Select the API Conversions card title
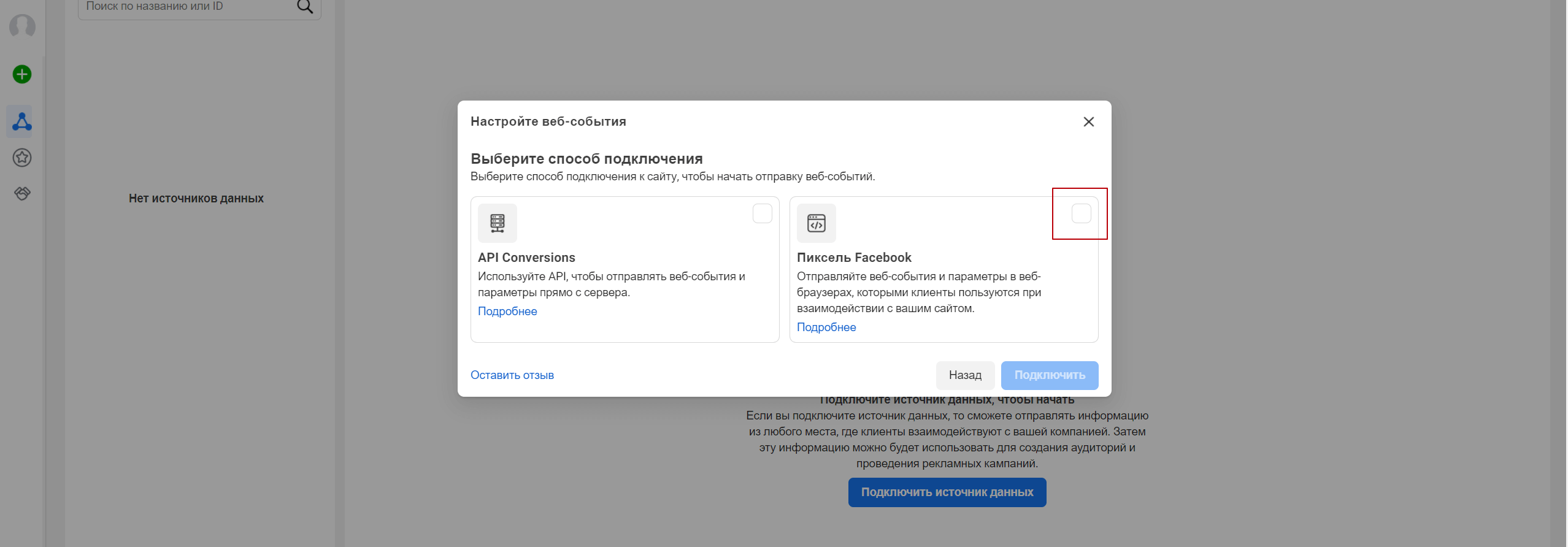 526,258
